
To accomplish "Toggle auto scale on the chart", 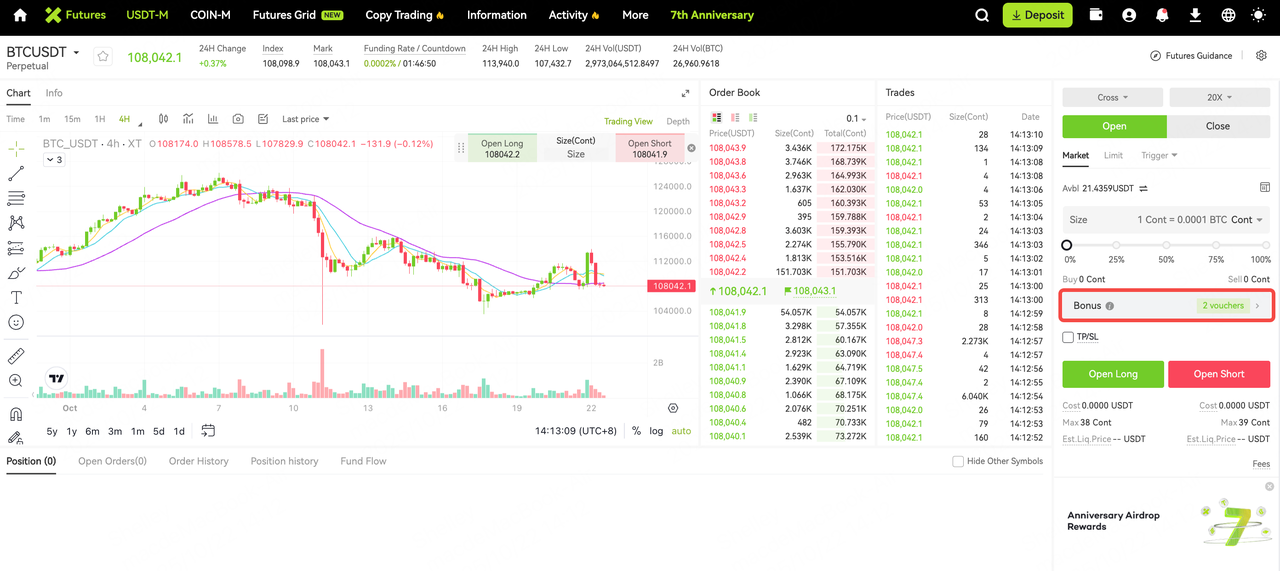I will click(681, 431).
